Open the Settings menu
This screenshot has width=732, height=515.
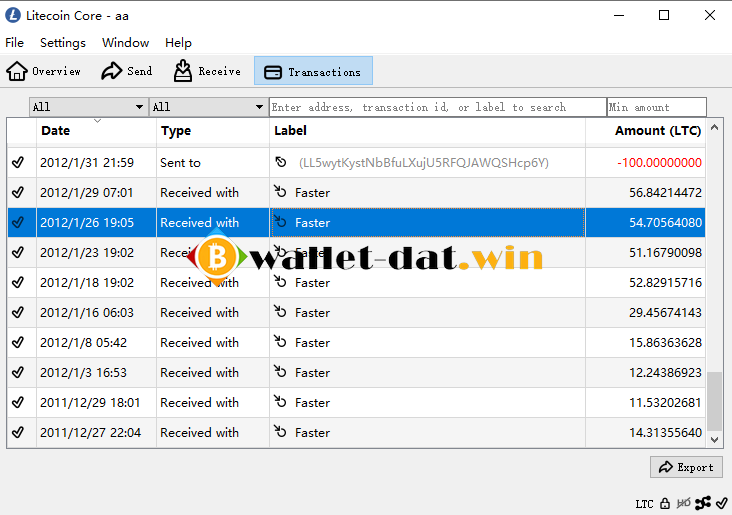coord(63,43)
